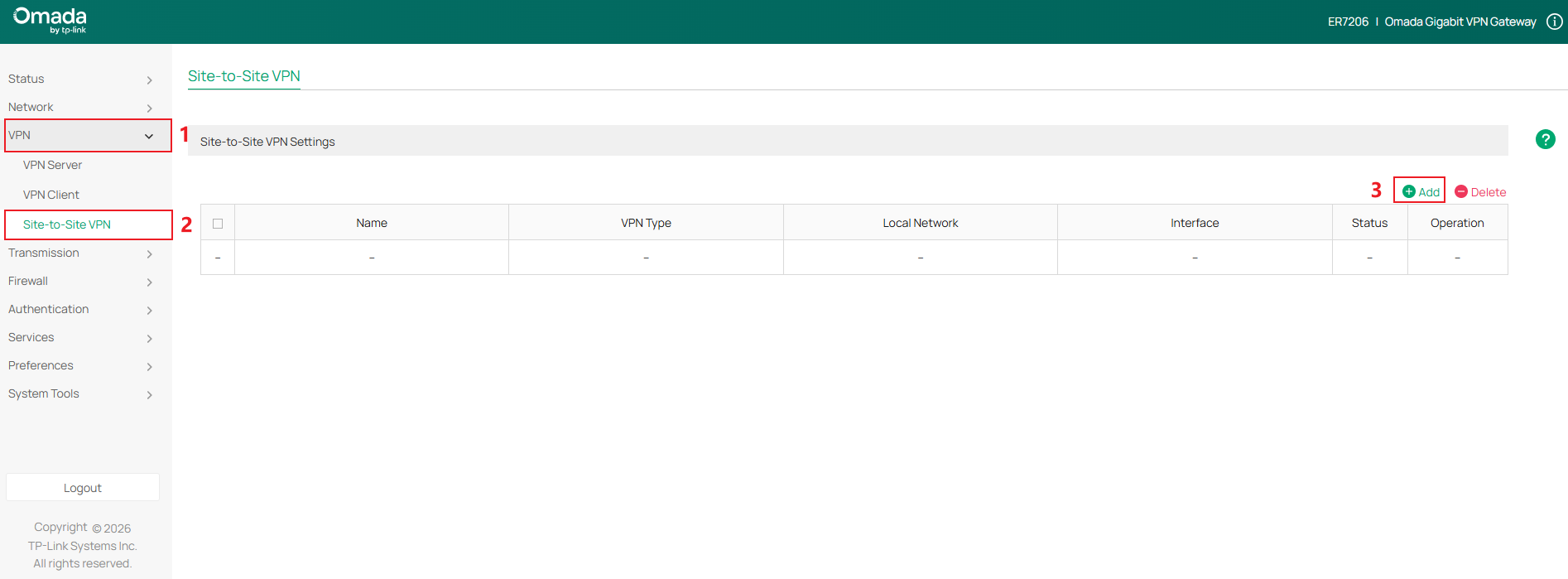Expand the Status menu chevron
This screenshot has width=1568, height=579.
click(x=149, y=80)
